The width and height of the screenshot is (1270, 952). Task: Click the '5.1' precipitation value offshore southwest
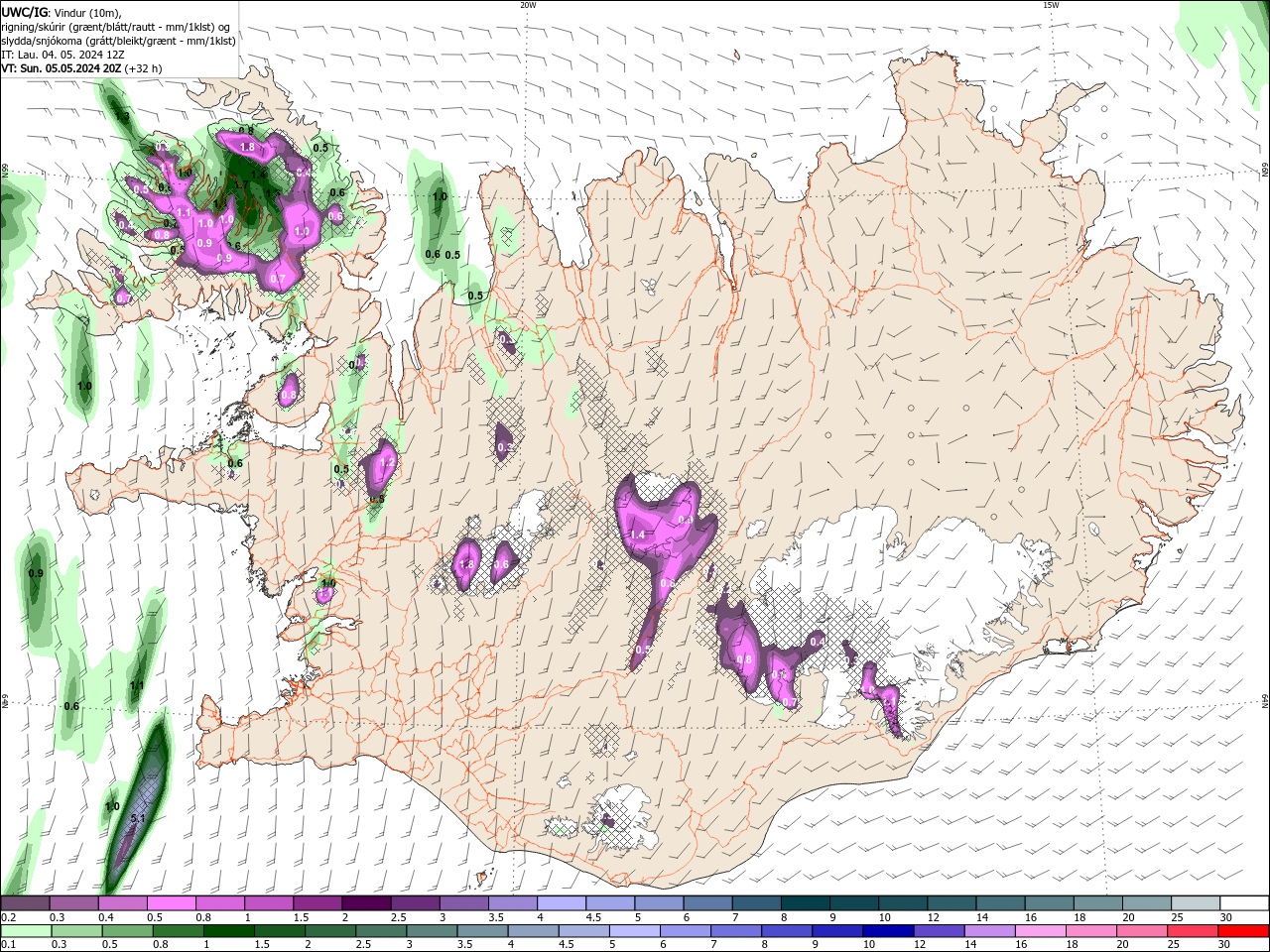click(x=138, y=818)
